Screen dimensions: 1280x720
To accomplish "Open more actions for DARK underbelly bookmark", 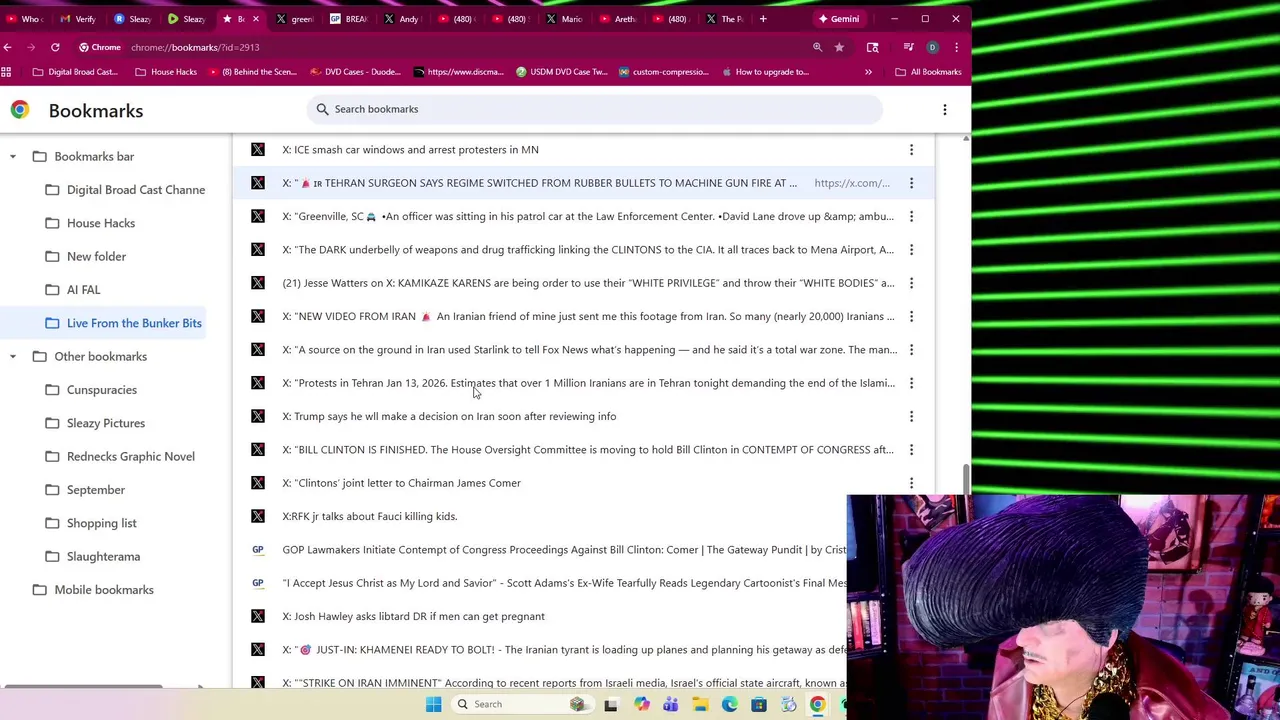I will (911, 250).
